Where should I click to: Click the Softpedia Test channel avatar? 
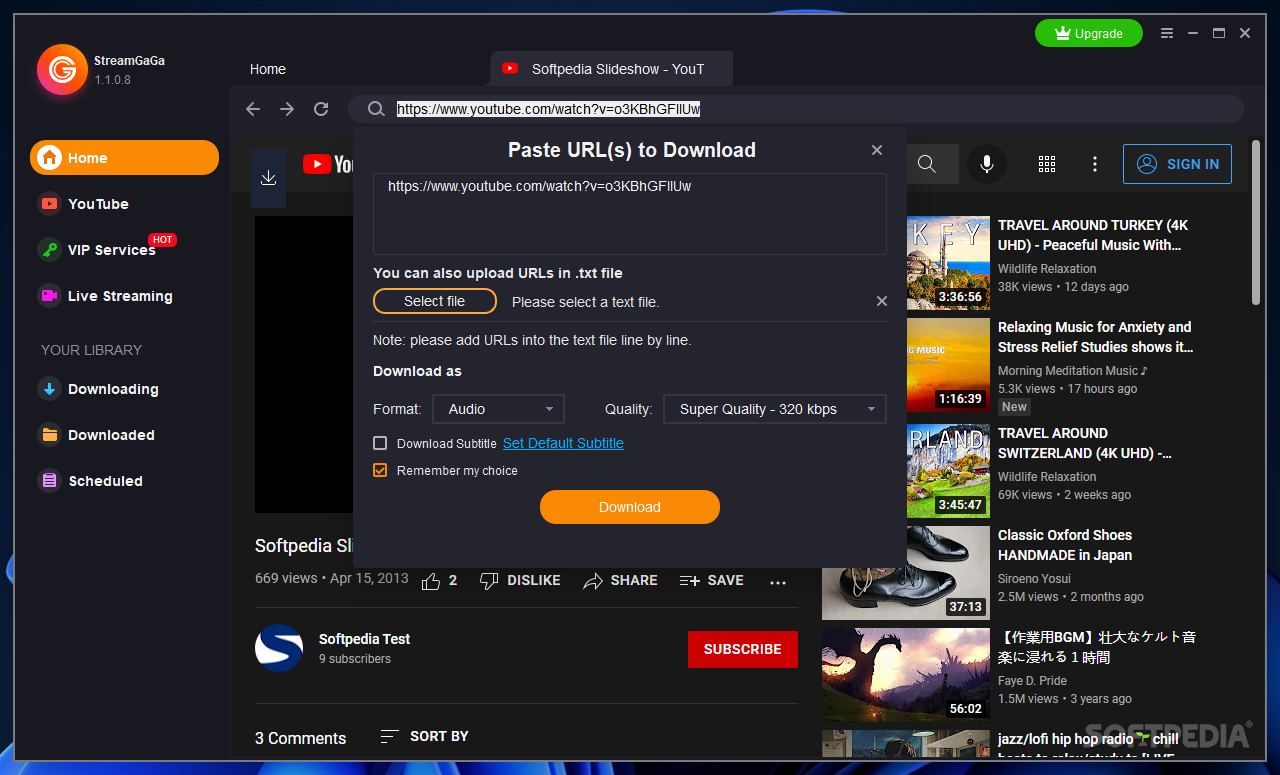click(279, 648)
